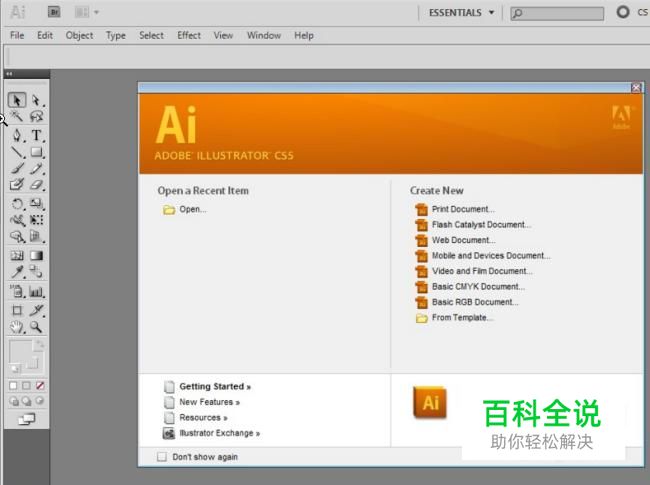
Task: Select the Magic Wand tool
Action: 17,116
